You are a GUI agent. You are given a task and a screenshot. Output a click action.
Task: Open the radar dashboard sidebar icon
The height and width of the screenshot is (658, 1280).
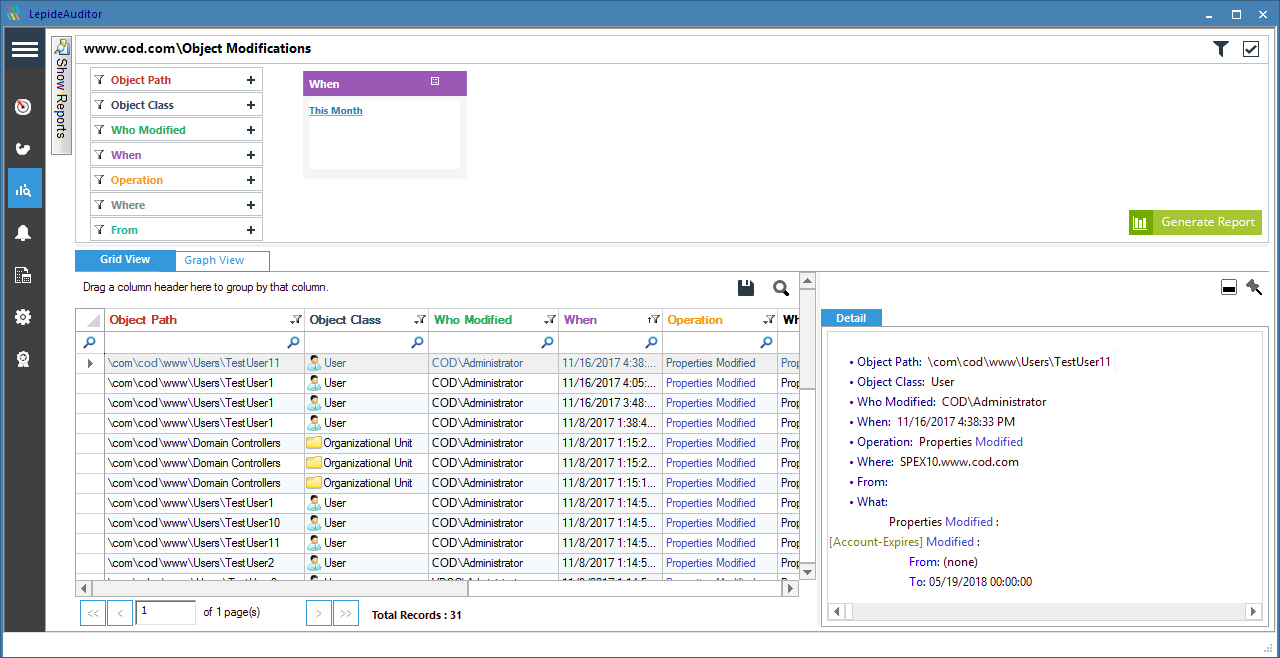(24, 107)
